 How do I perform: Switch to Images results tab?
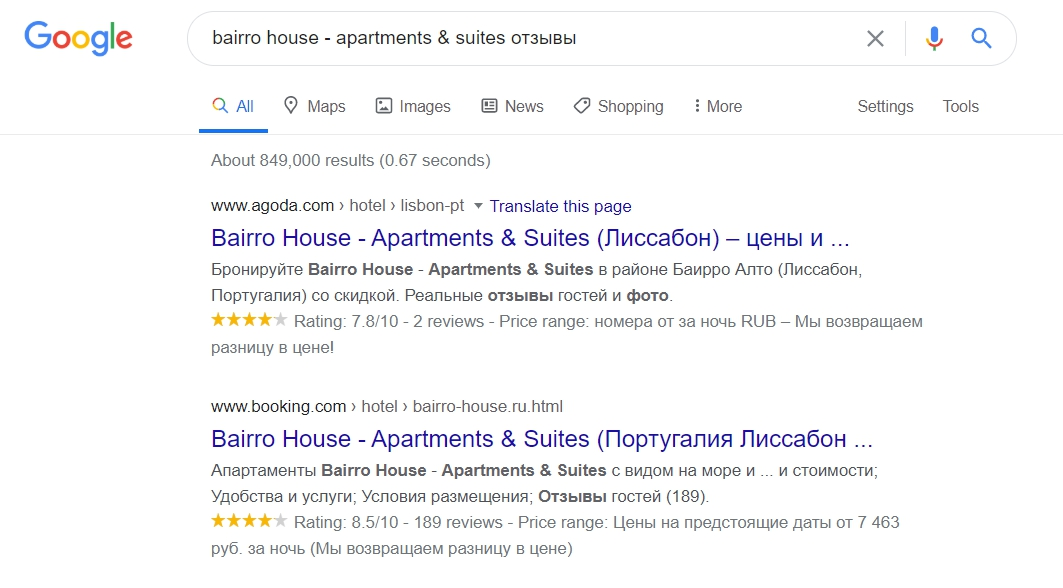413,107
